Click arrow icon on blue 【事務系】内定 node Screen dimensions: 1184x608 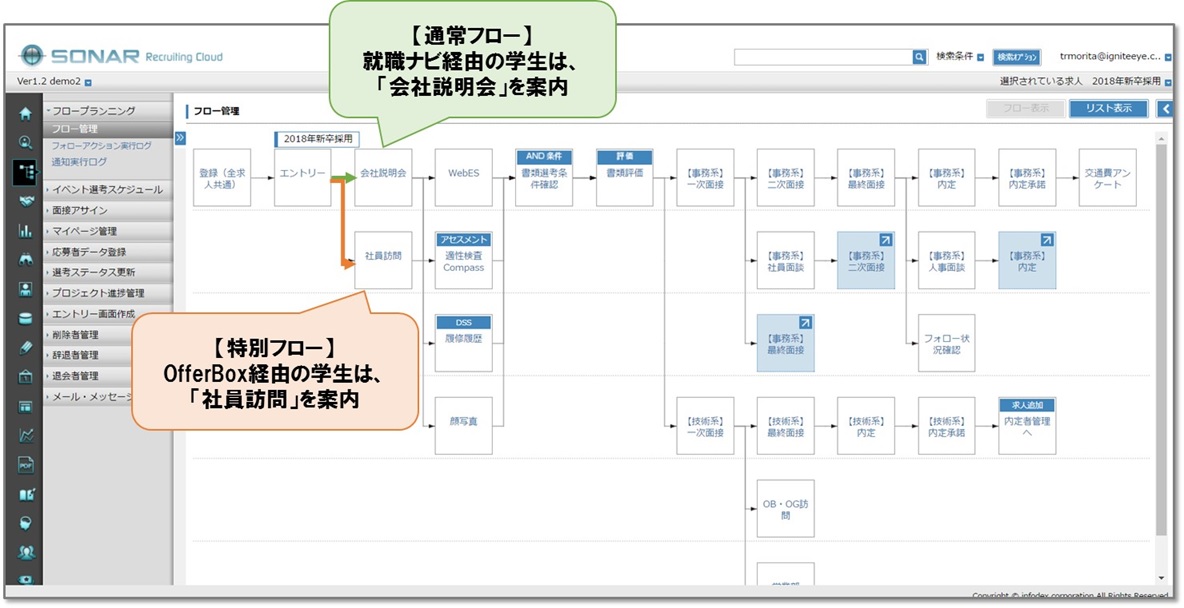pos(1047,239)
